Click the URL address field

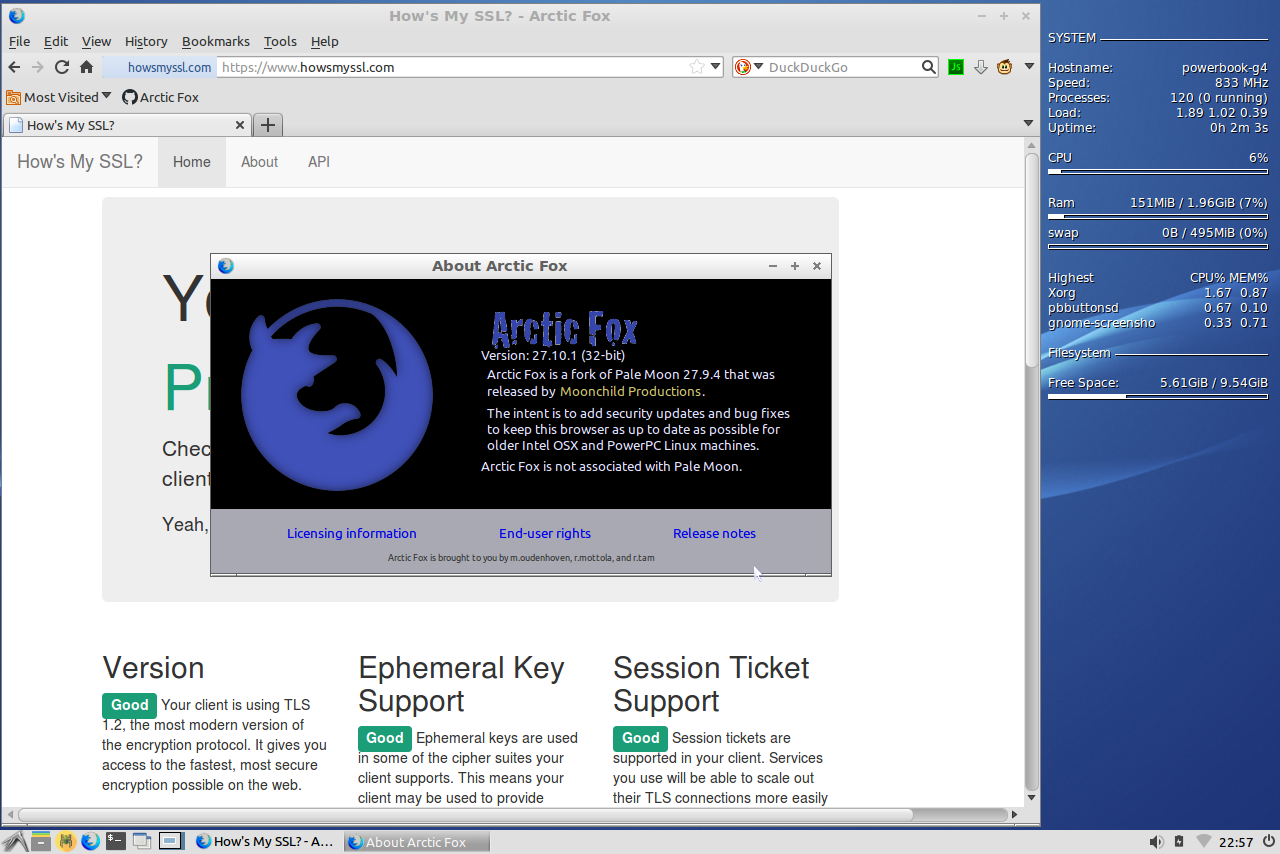[455, 67]
